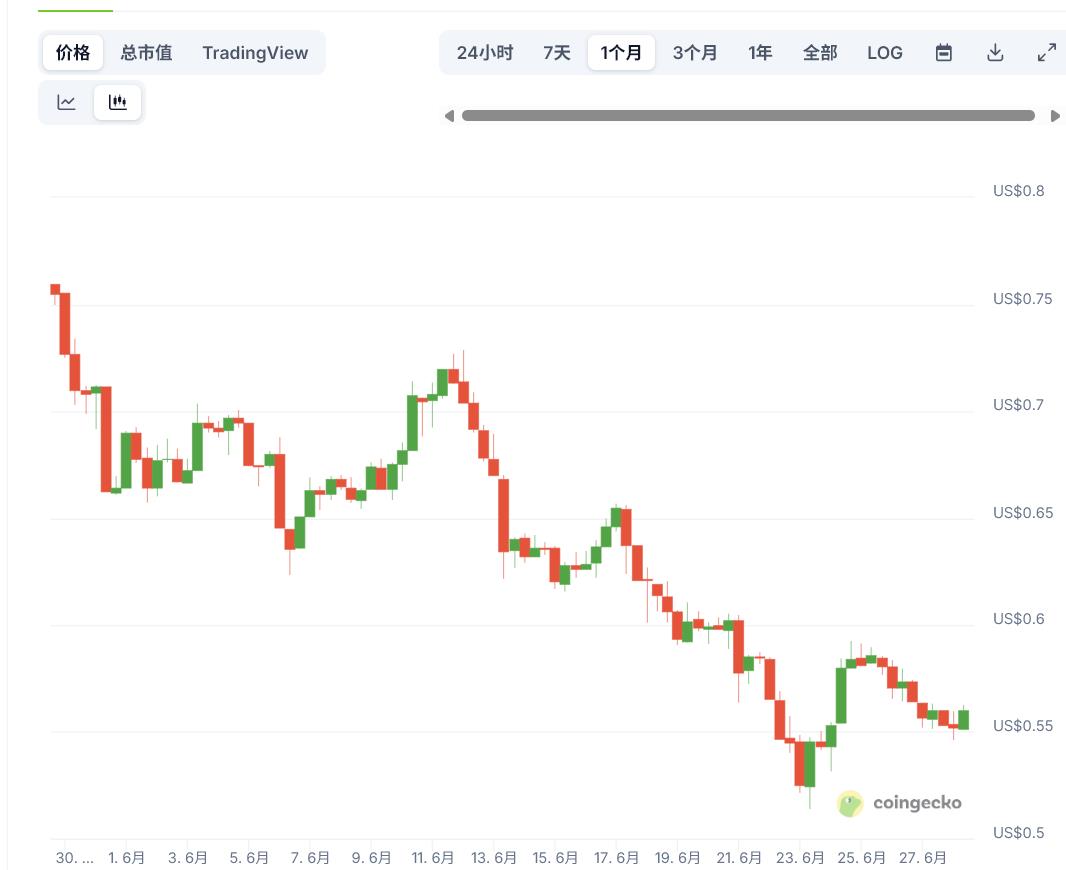Click the CoinGecko logo watermark

click(x=900, y=803)
